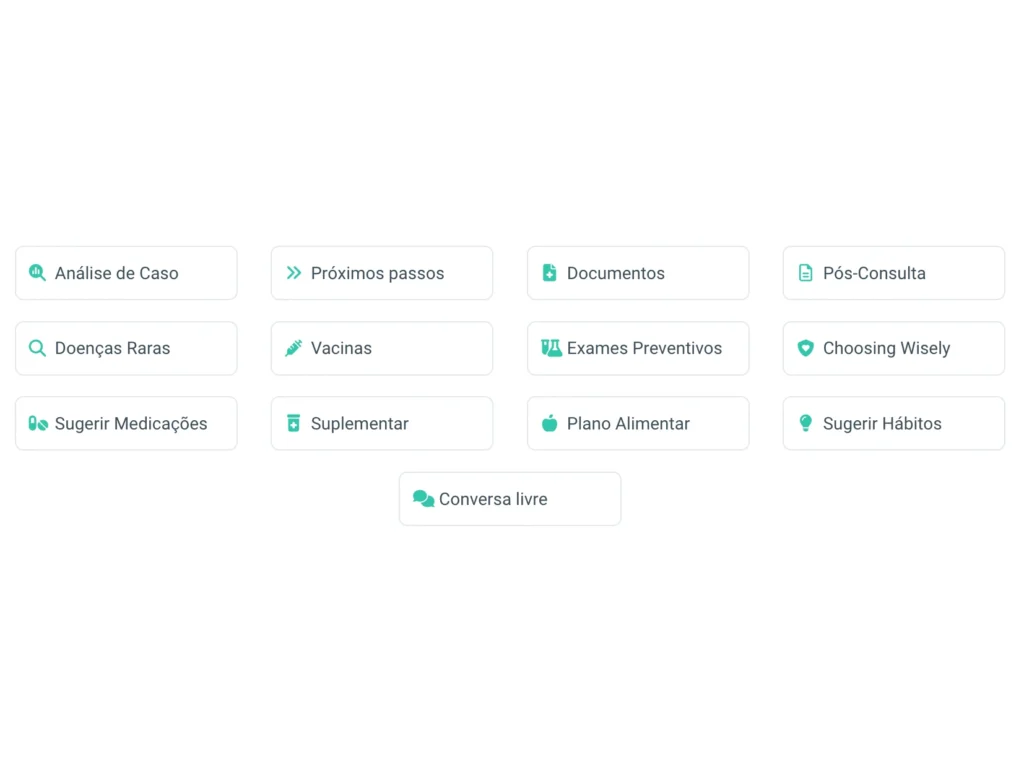Image resolution: width=1024 pixels, height=768 pixels.
Task: Click the Sugerir Medicações pills icon
Action: [38, 423]
